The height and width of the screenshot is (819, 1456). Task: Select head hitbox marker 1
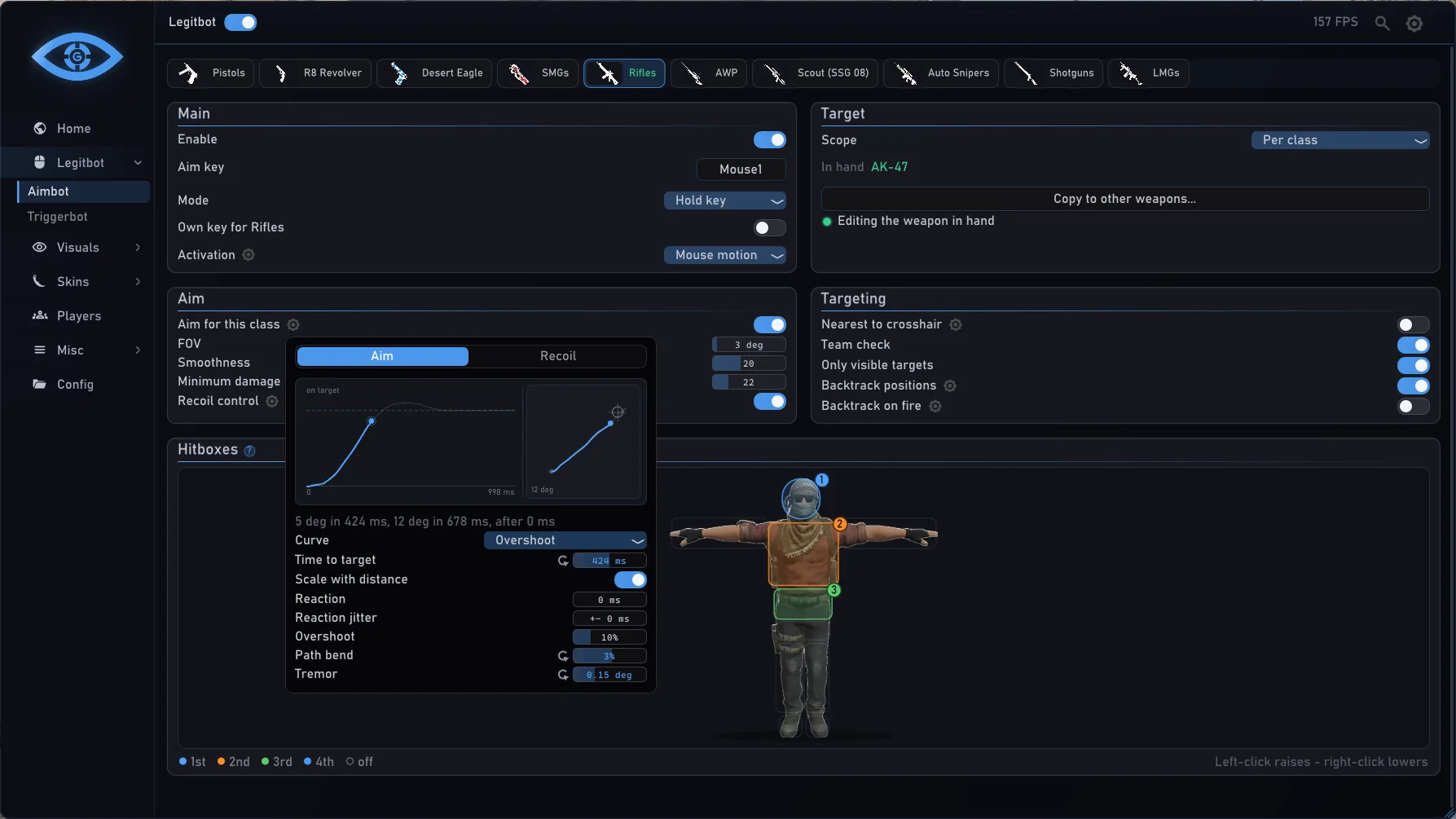[x=822, y=480]
